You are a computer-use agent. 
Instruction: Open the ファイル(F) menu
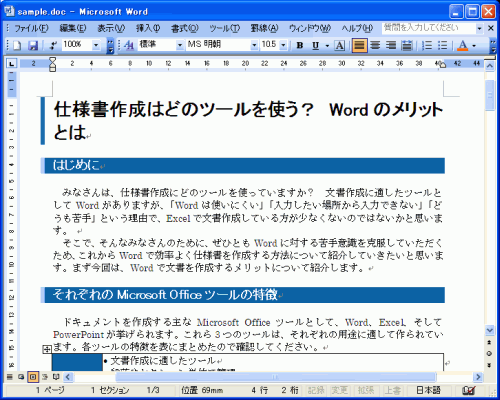coord(31,29)
